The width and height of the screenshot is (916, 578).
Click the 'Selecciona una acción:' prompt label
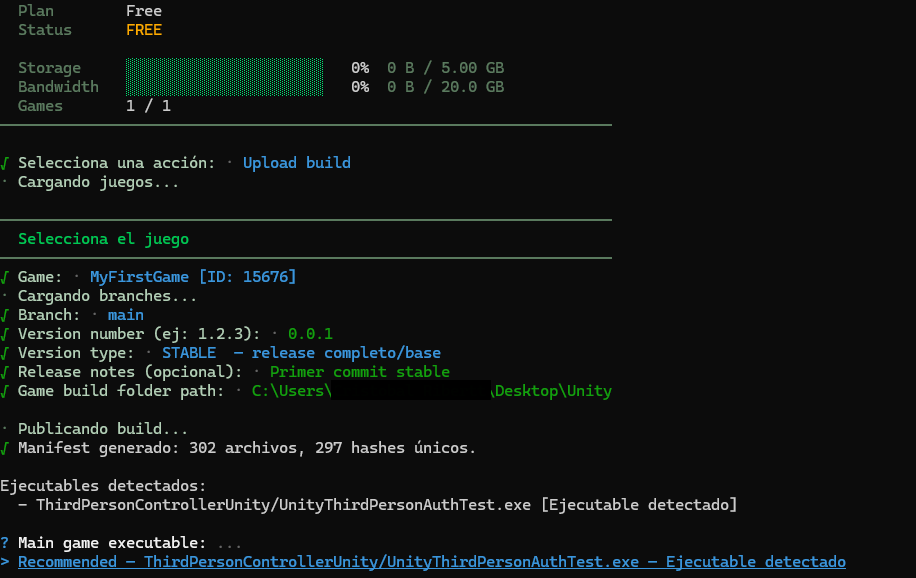coord(117,163)
